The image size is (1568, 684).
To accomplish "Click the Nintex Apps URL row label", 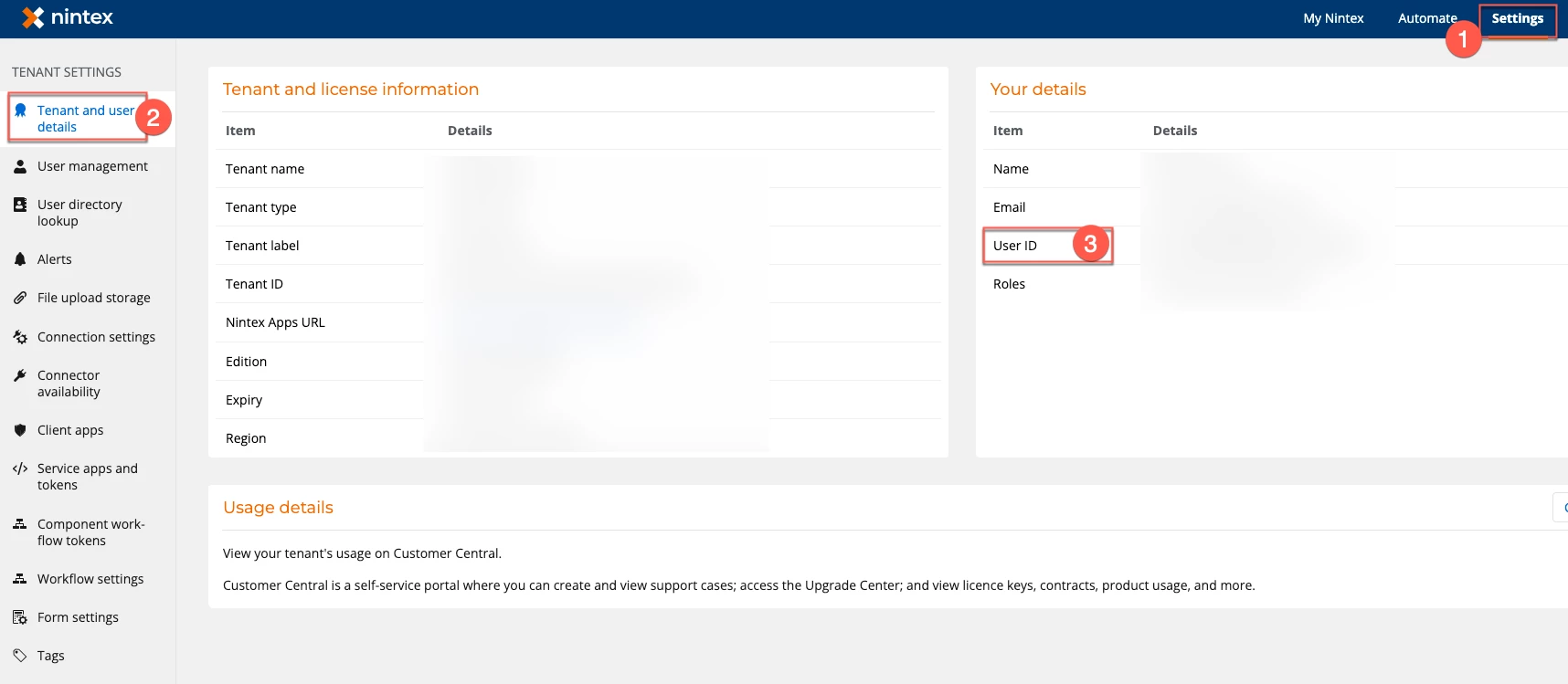I will (275, 322).
